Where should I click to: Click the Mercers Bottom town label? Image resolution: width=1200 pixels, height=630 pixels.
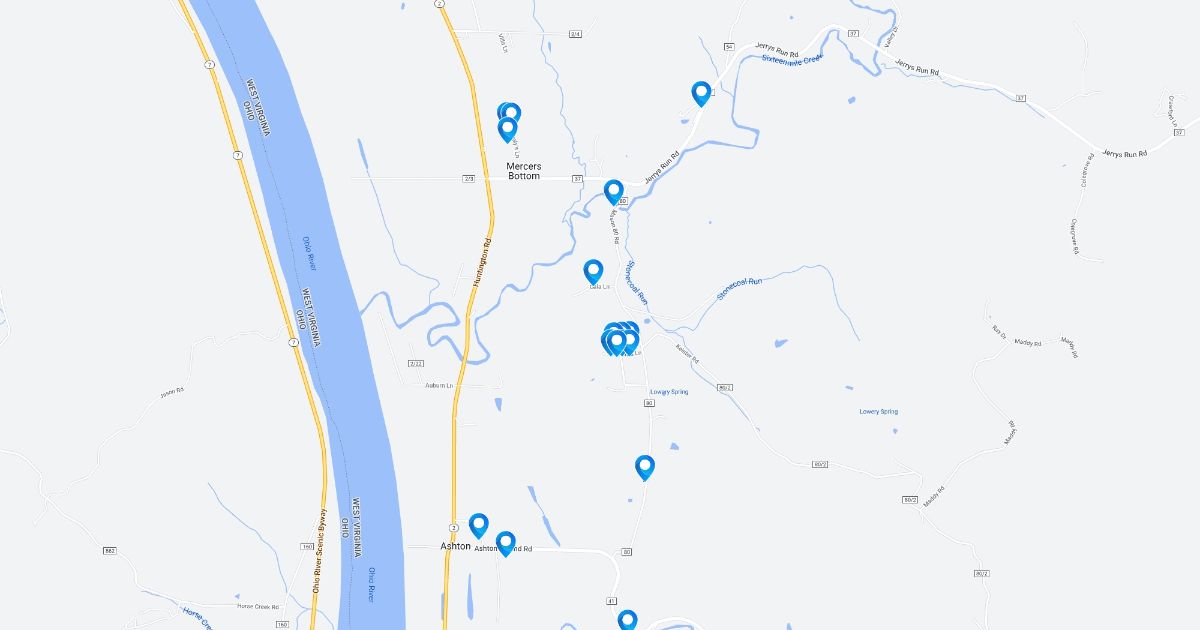tap(524, 171)
